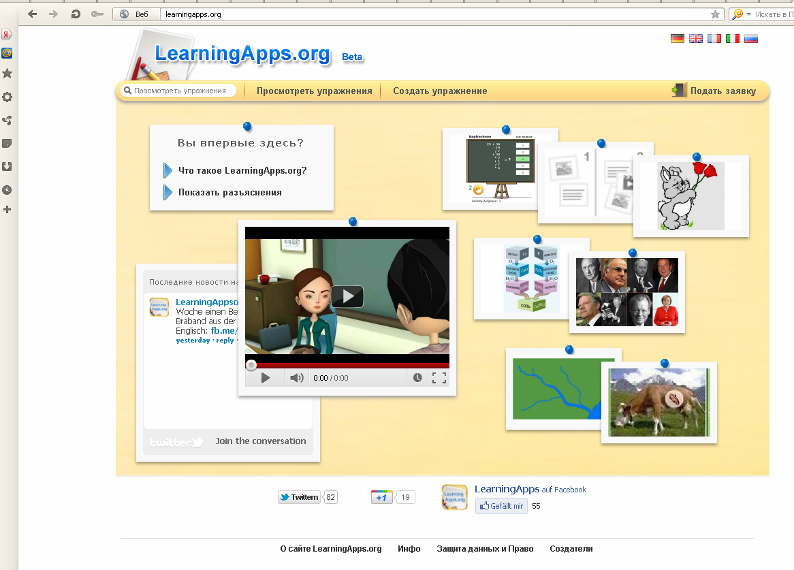
Task: Open the river map thumbnail
Action: click(554, 389)
